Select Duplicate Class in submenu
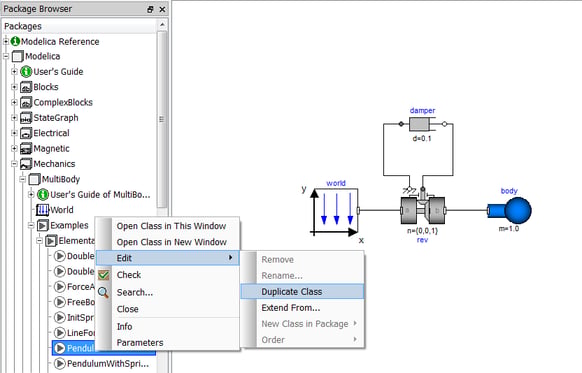The image size is (582, 373). click(302, 292)
